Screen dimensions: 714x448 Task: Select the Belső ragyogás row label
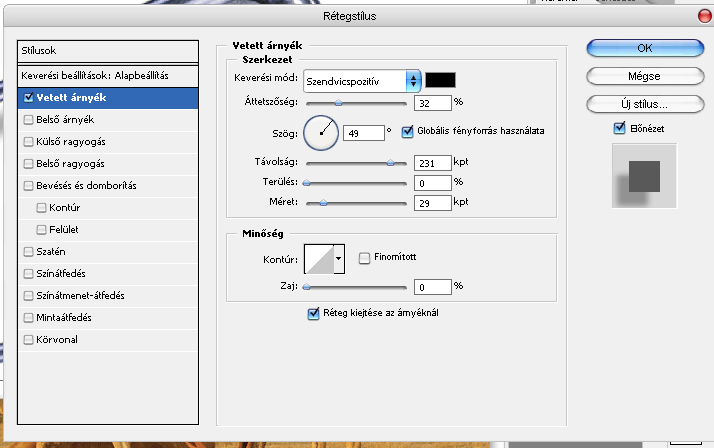click(x=70, y=163)
